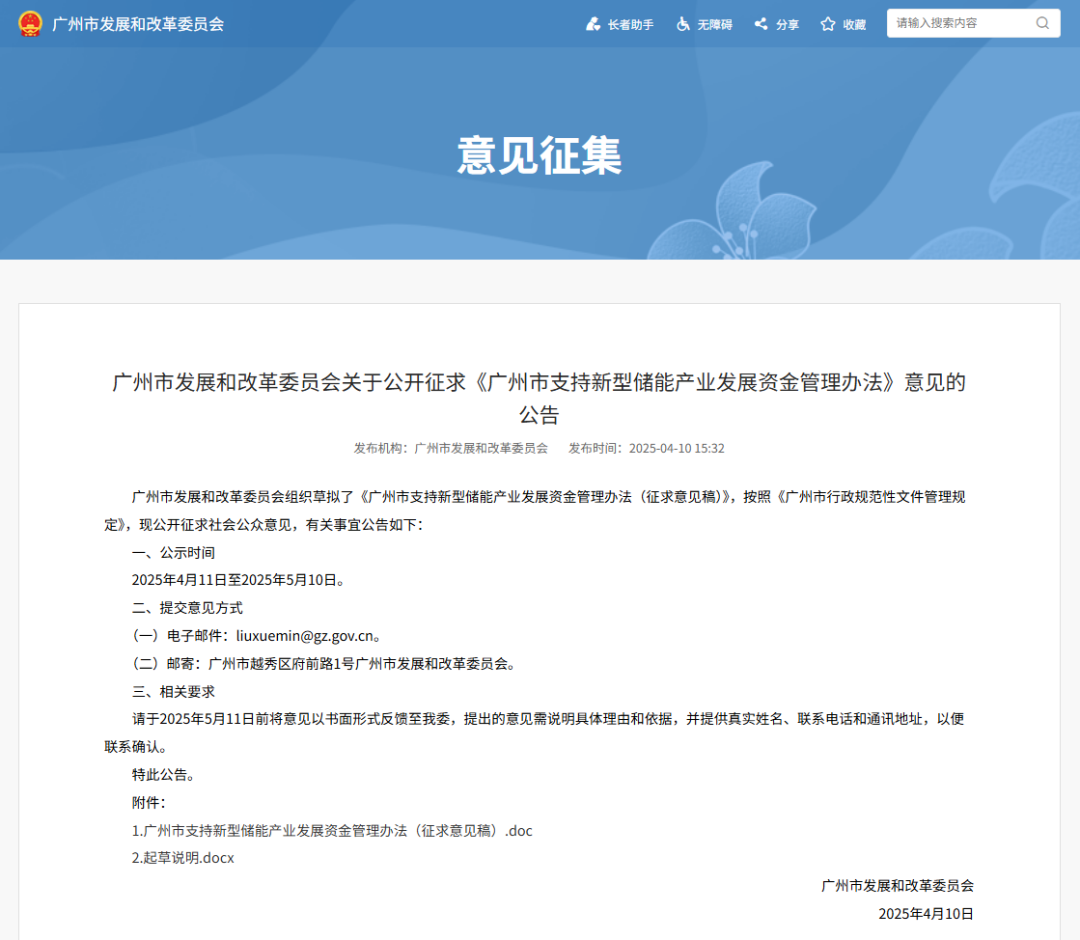Click the national emblem logo
Image resolution: width=1080 pixels, height=940 pixels.
click(31, 23)
